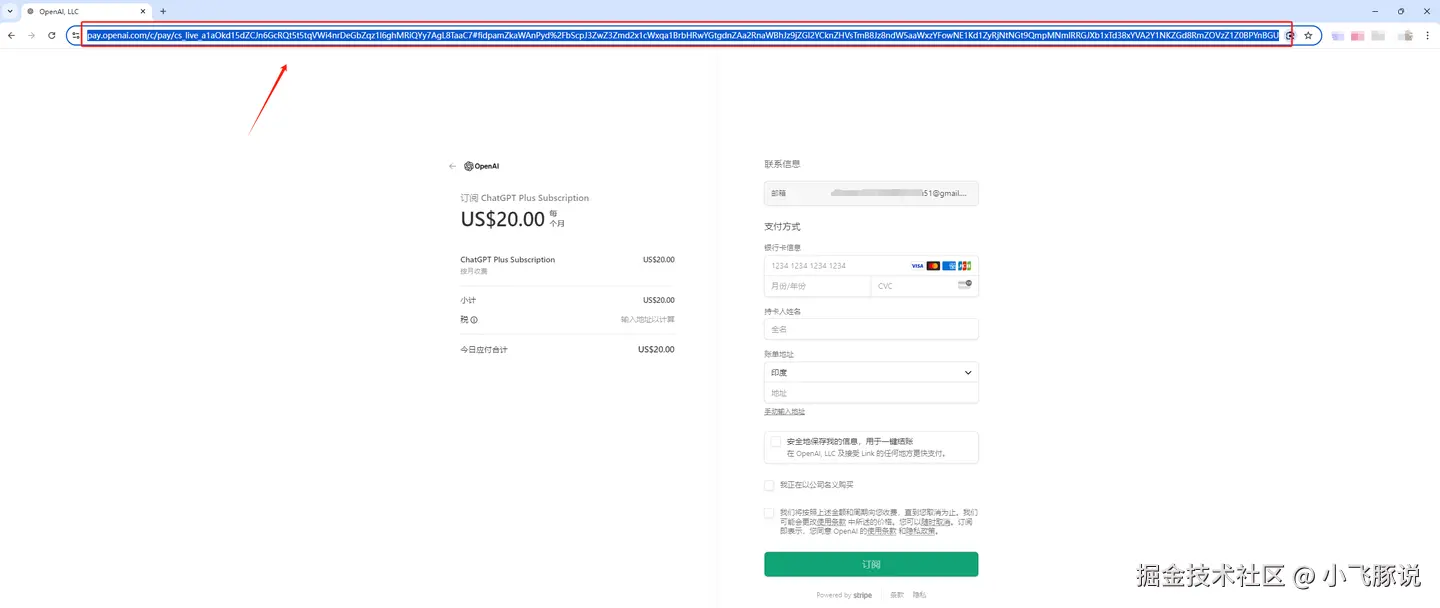Screen dimensions: 1440x608
Task: Click the browser forward arrow
Action: pos(31,35)
